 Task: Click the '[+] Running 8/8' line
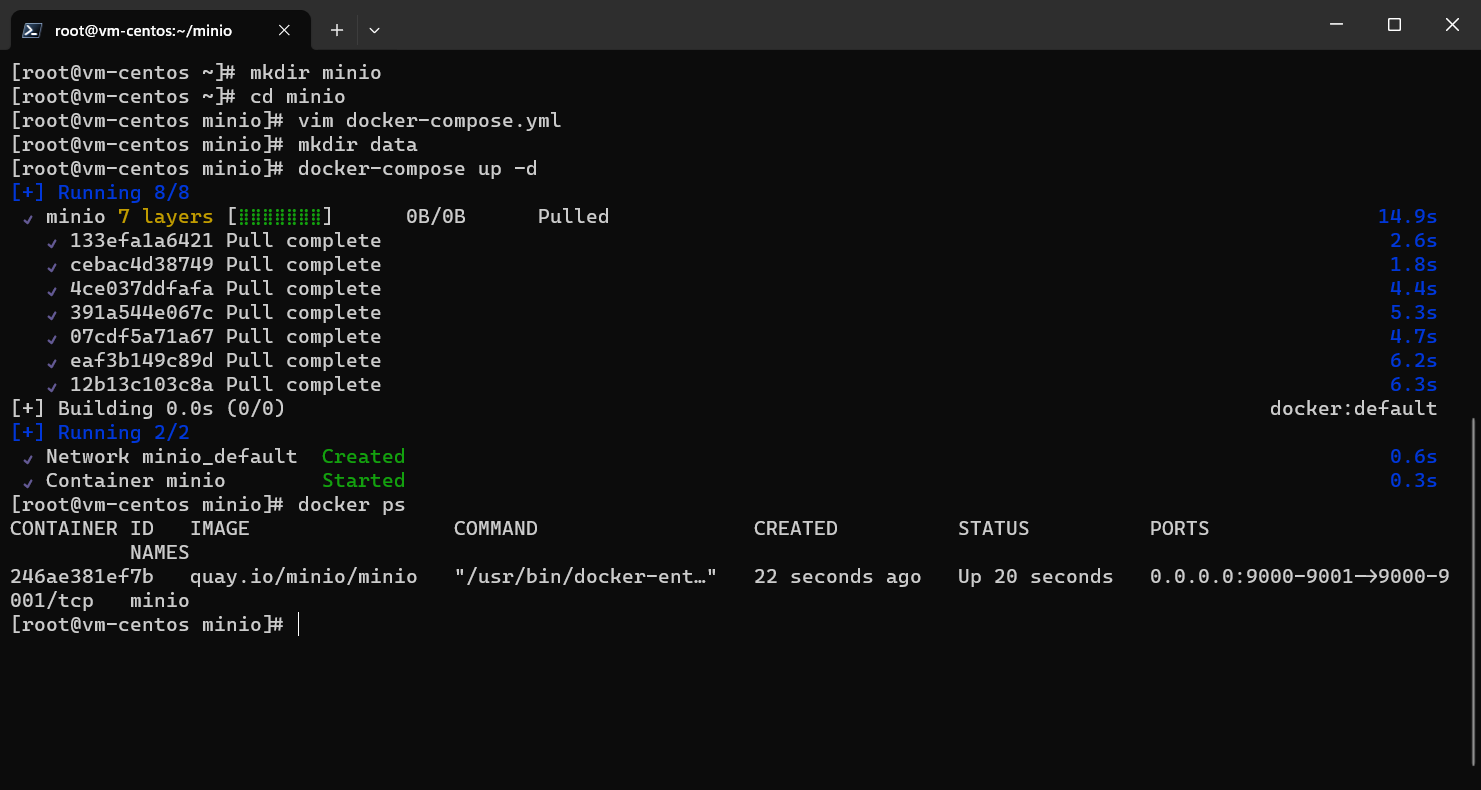100,193
